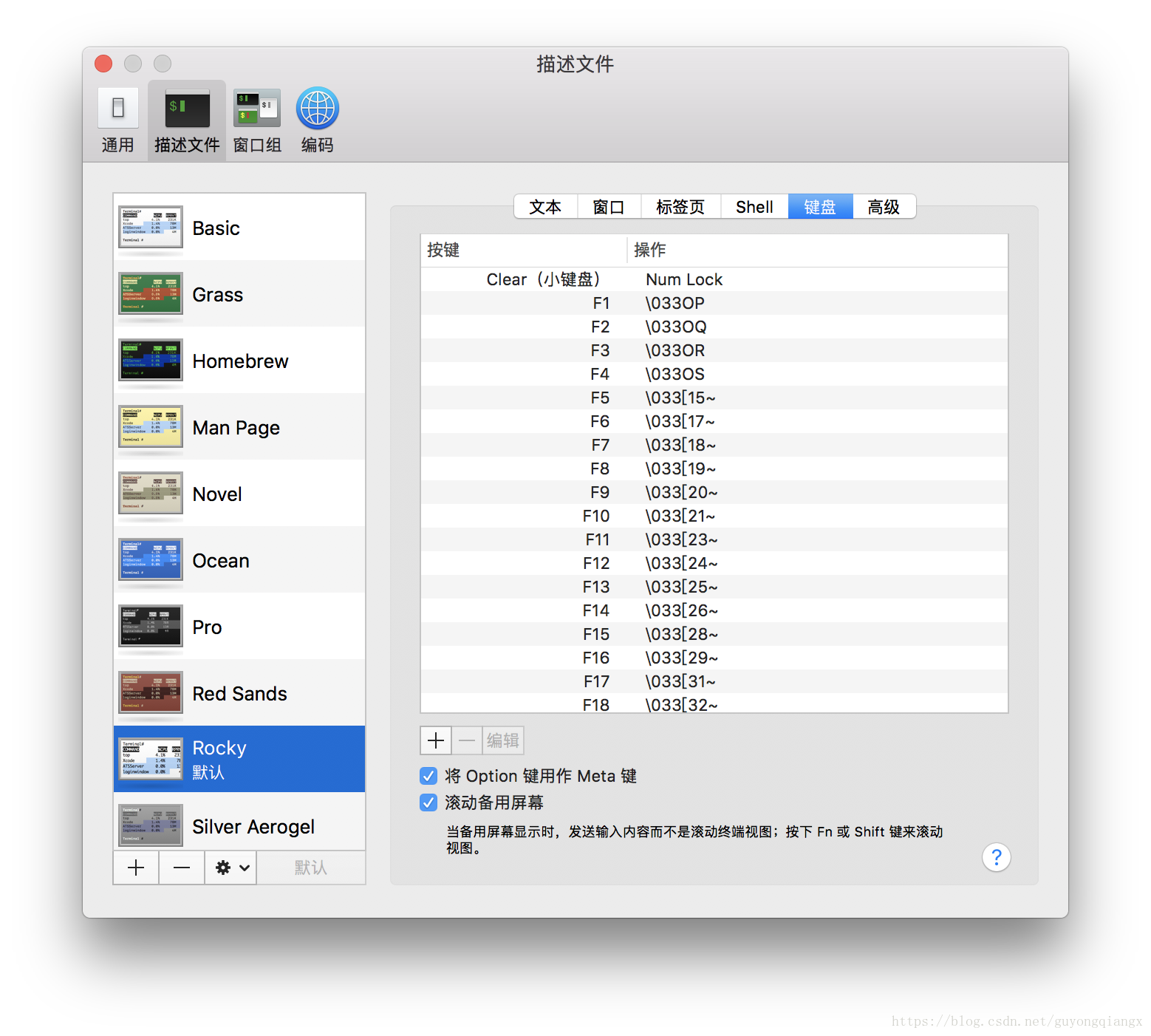Select the F6 key mapping row
The width and height of the screenshot is (1151, 1036).
(714, 421)
